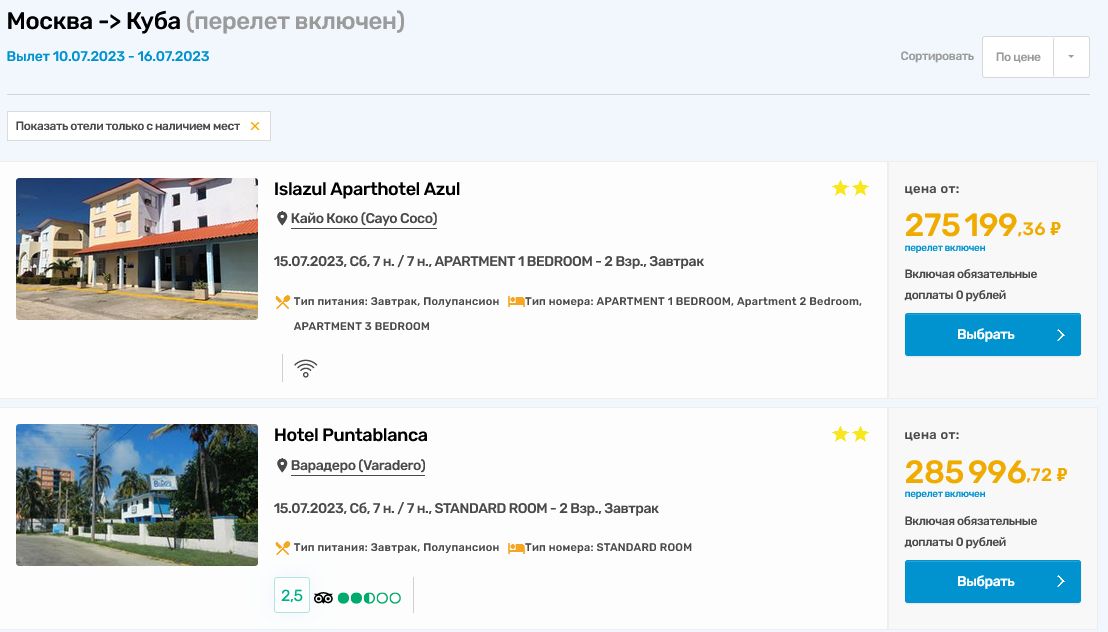Screen dimensions: 1108x632
Task: Click the 'Вылет 10.07.2023 - 16.07.2023' dates text
Action: click(108, 57)
